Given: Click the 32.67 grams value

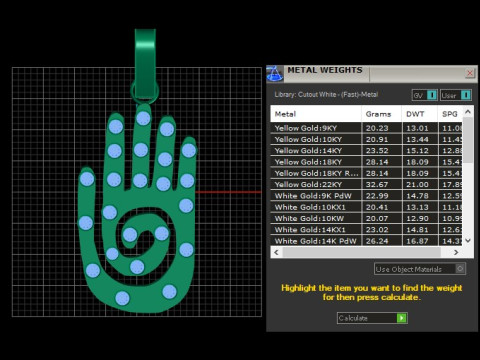Looking at the screenshot, I should pyautogui.click(x=377, y=185).
